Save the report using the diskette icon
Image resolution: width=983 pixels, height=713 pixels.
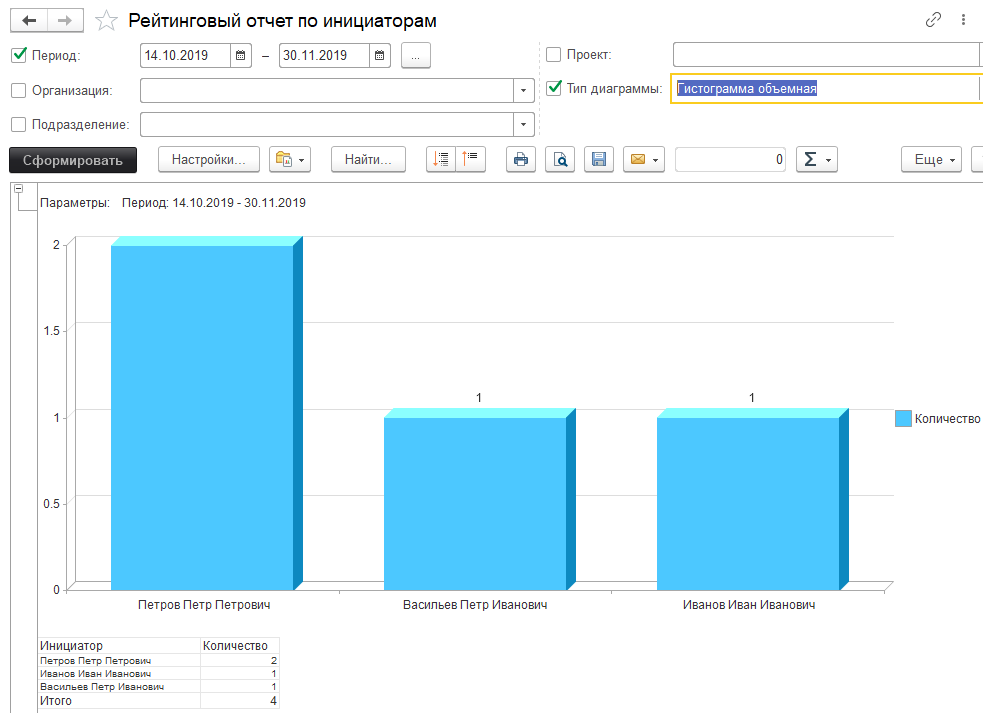pos(599,159)
